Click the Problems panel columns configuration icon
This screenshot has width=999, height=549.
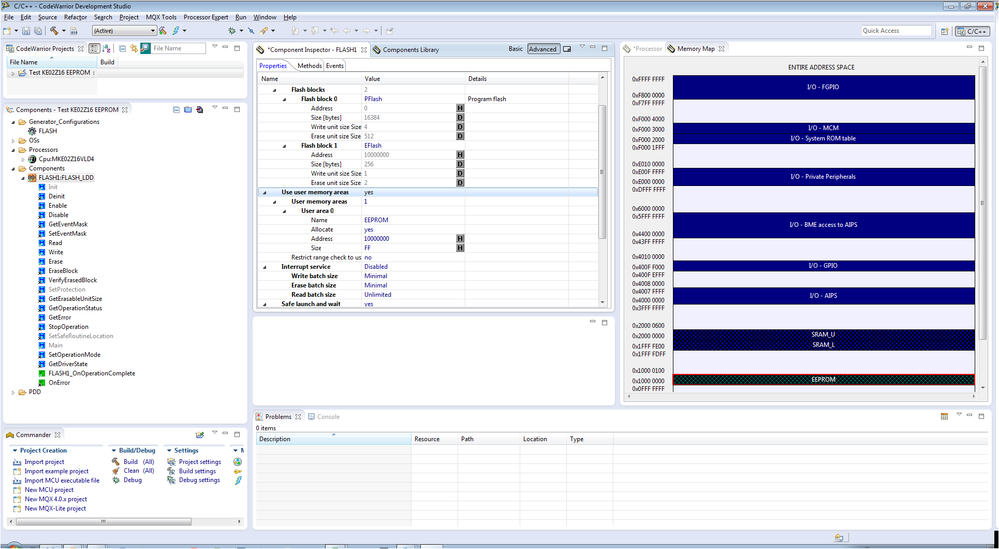pyautogui.click(x=944, y=417)
